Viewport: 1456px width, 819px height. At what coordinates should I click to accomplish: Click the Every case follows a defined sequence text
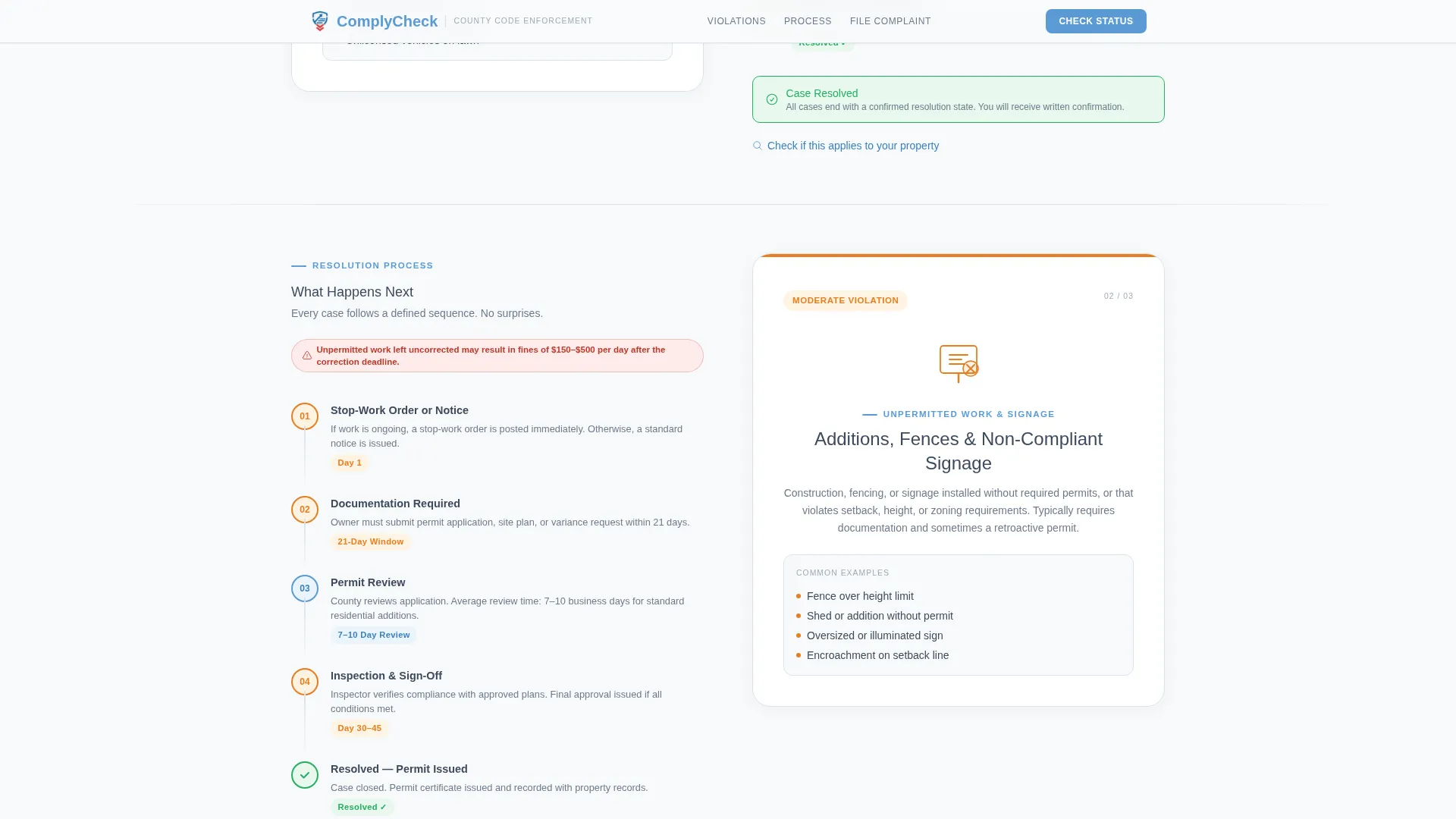click(417, 313)
